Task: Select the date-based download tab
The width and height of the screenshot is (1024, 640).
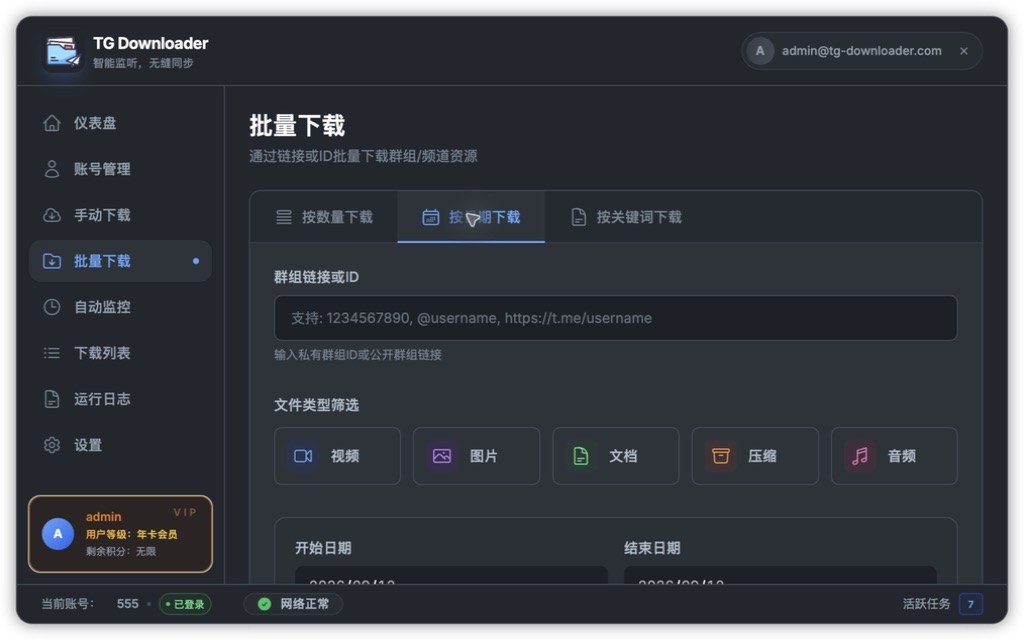Action: (471, 217)
